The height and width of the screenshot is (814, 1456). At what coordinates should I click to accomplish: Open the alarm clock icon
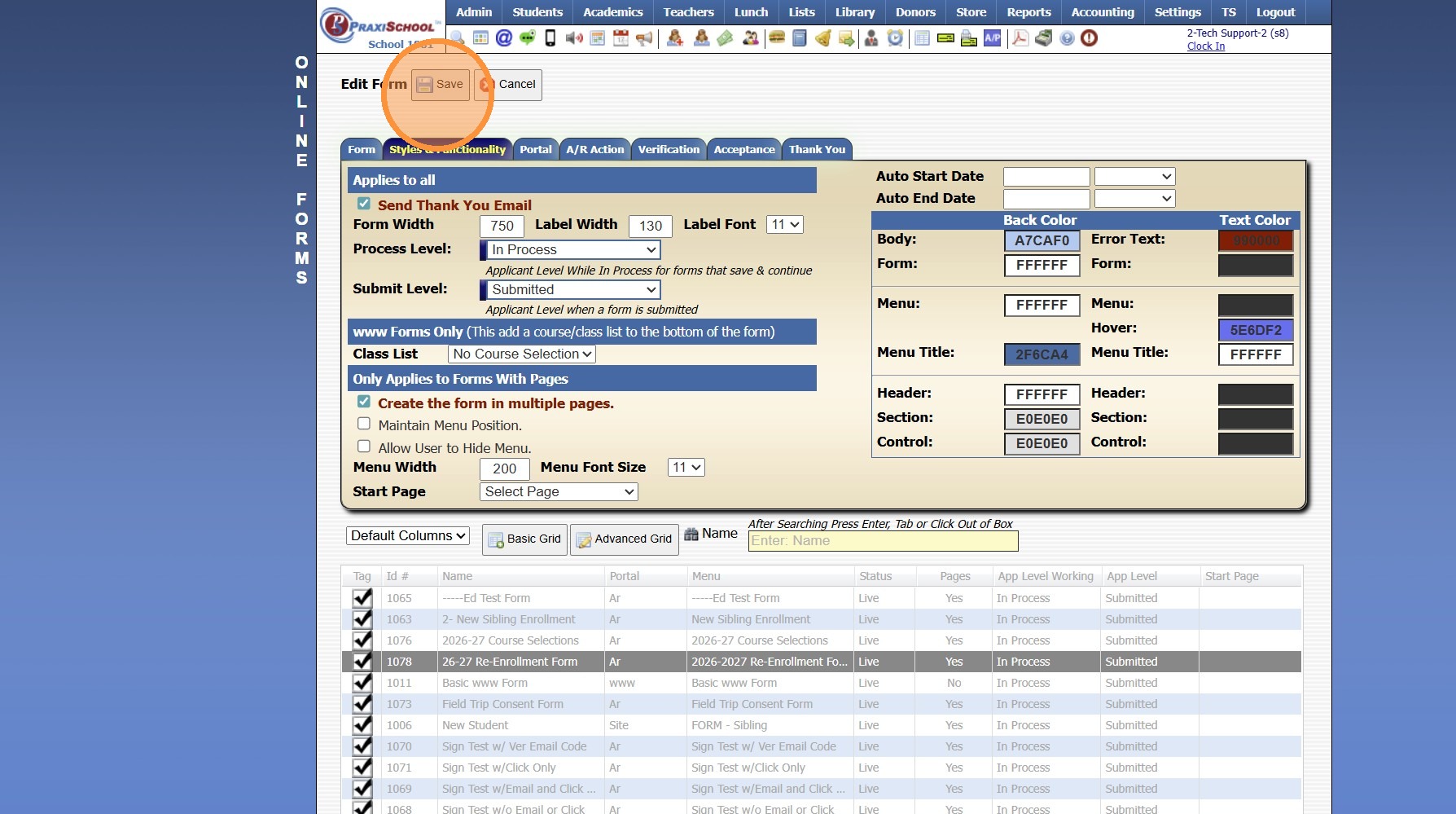pyautogui.click(x=895, y=37)
